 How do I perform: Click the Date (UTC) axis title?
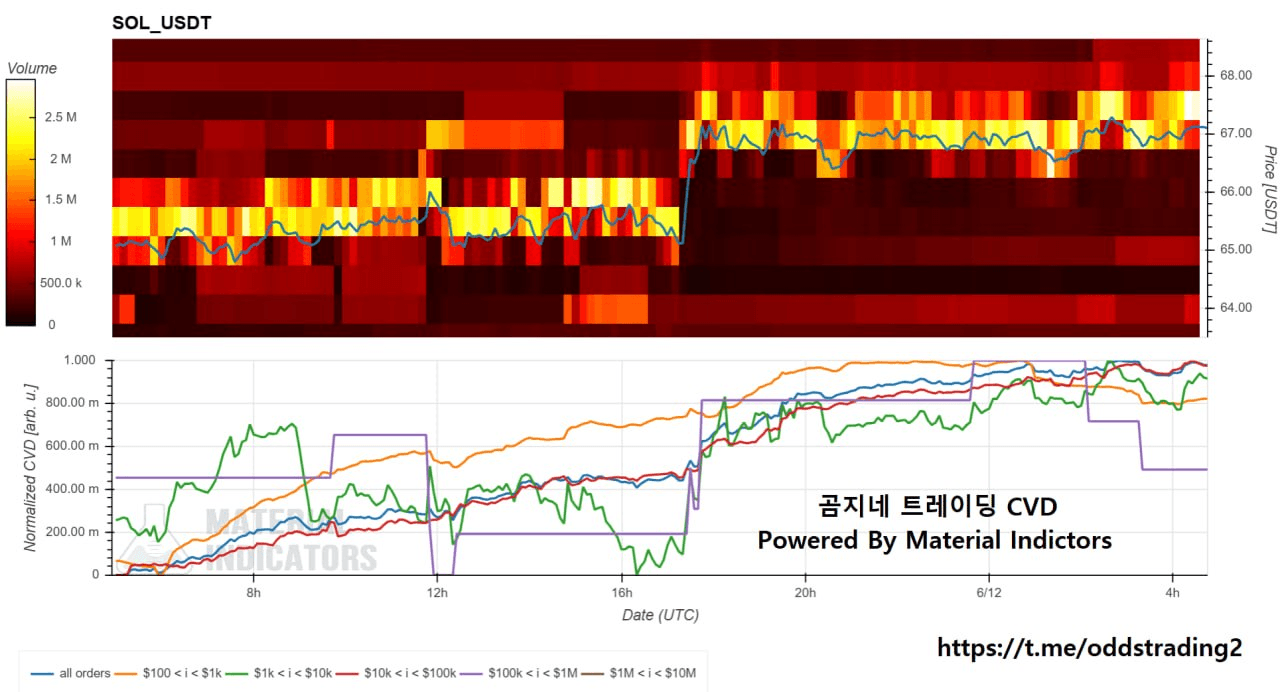660,615
